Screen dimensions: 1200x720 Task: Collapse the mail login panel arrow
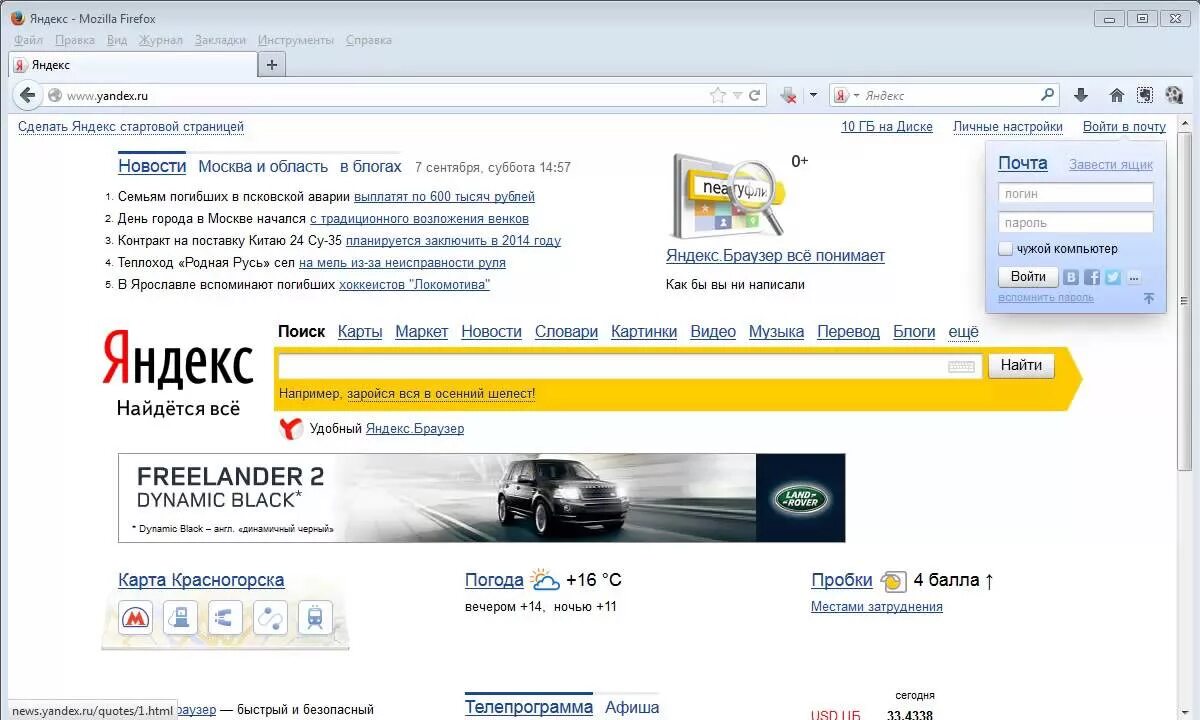click(1149, 298)
